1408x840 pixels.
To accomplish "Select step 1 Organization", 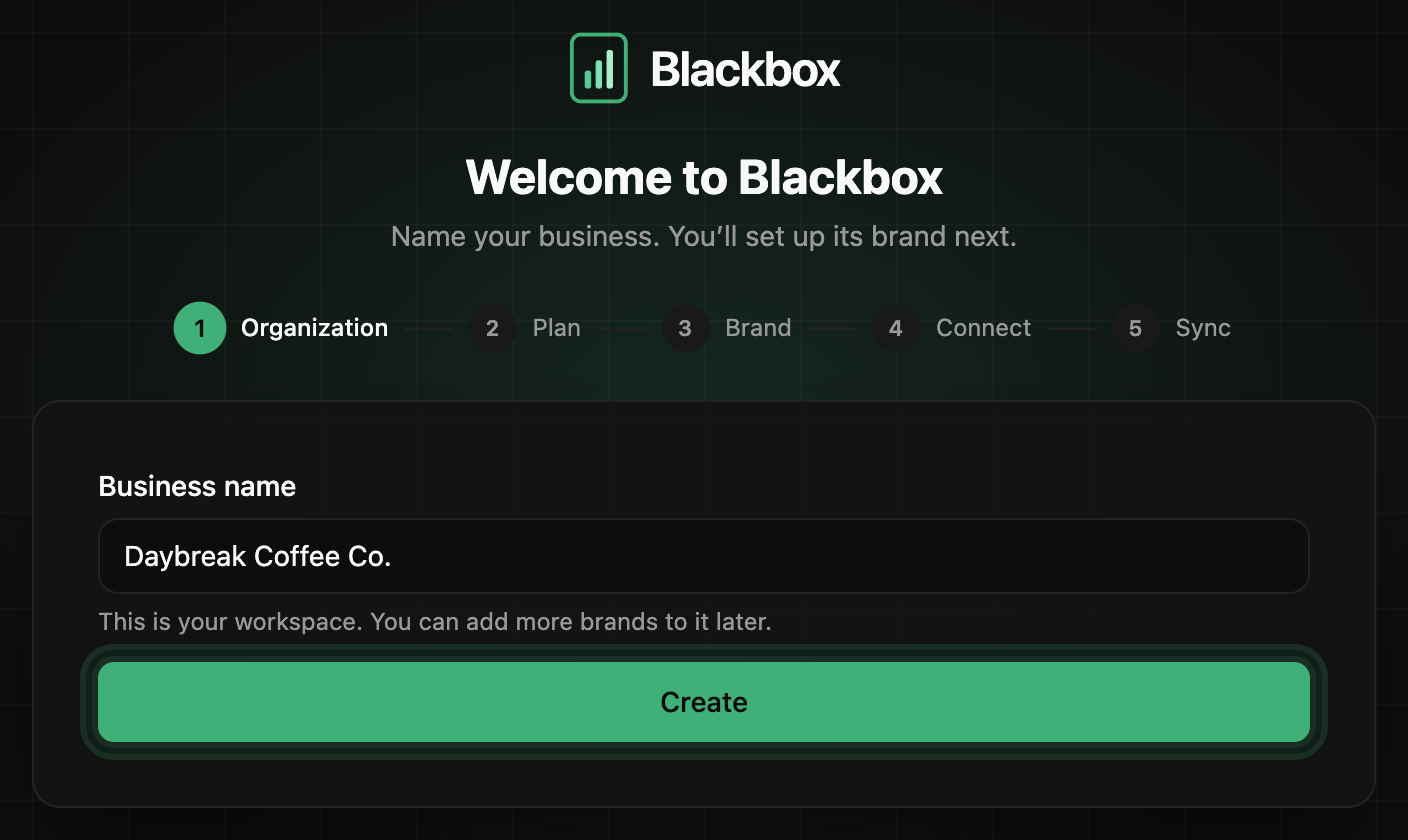I will [281, 328].
